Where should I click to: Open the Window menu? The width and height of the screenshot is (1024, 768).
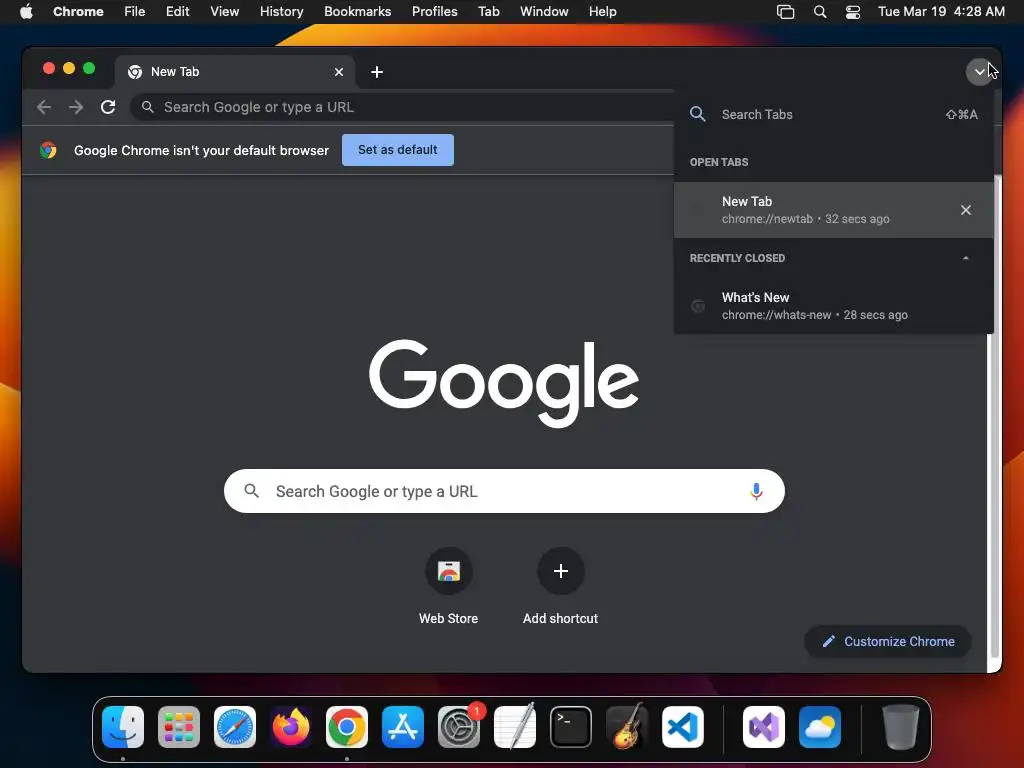click(x=544, y=11)
